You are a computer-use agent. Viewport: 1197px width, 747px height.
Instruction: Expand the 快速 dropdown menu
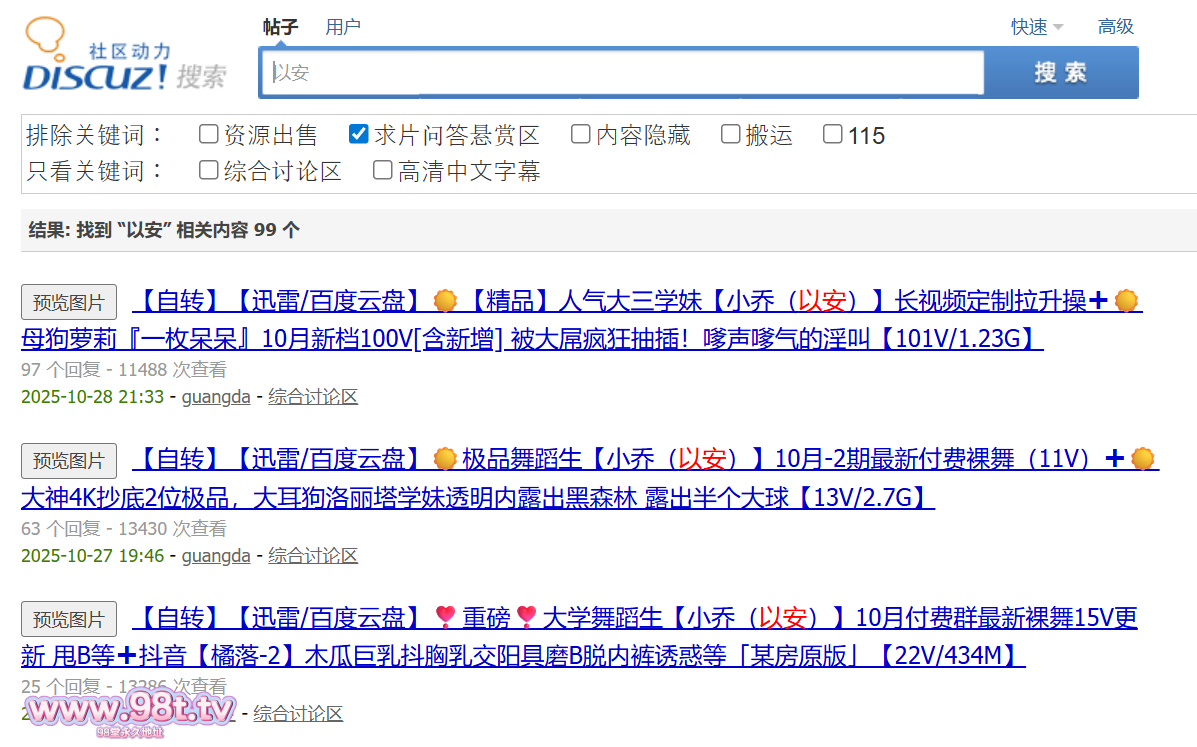tap(1036, 27)
